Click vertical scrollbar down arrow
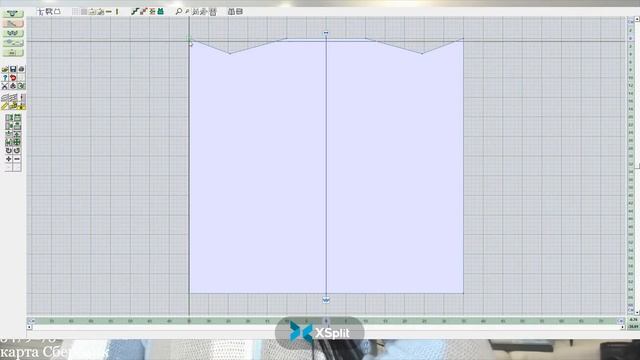The width and height of the screenshot is (640, 360). tap(637, 312)
